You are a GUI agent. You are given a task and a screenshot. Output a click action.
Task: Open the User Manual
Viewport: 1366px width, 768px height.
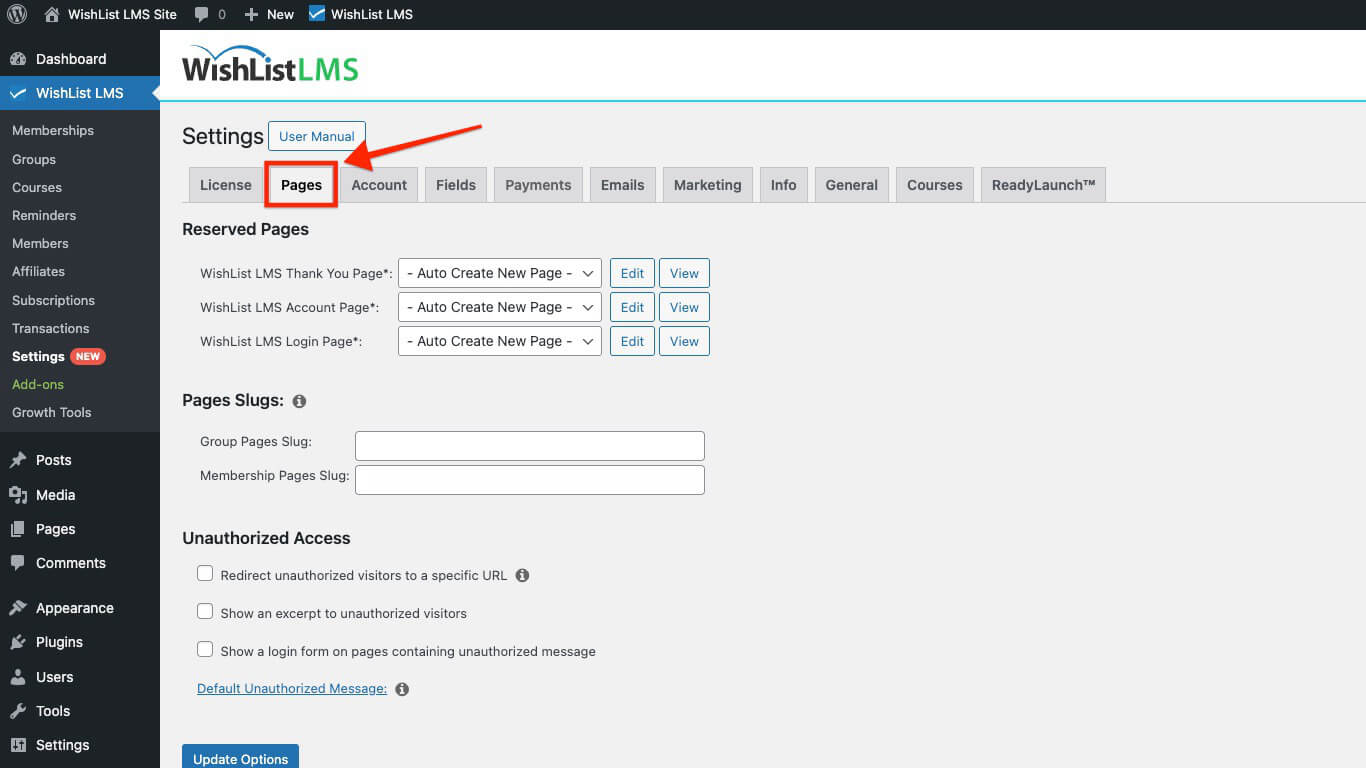pyautogui.click(x=316, y=136)
